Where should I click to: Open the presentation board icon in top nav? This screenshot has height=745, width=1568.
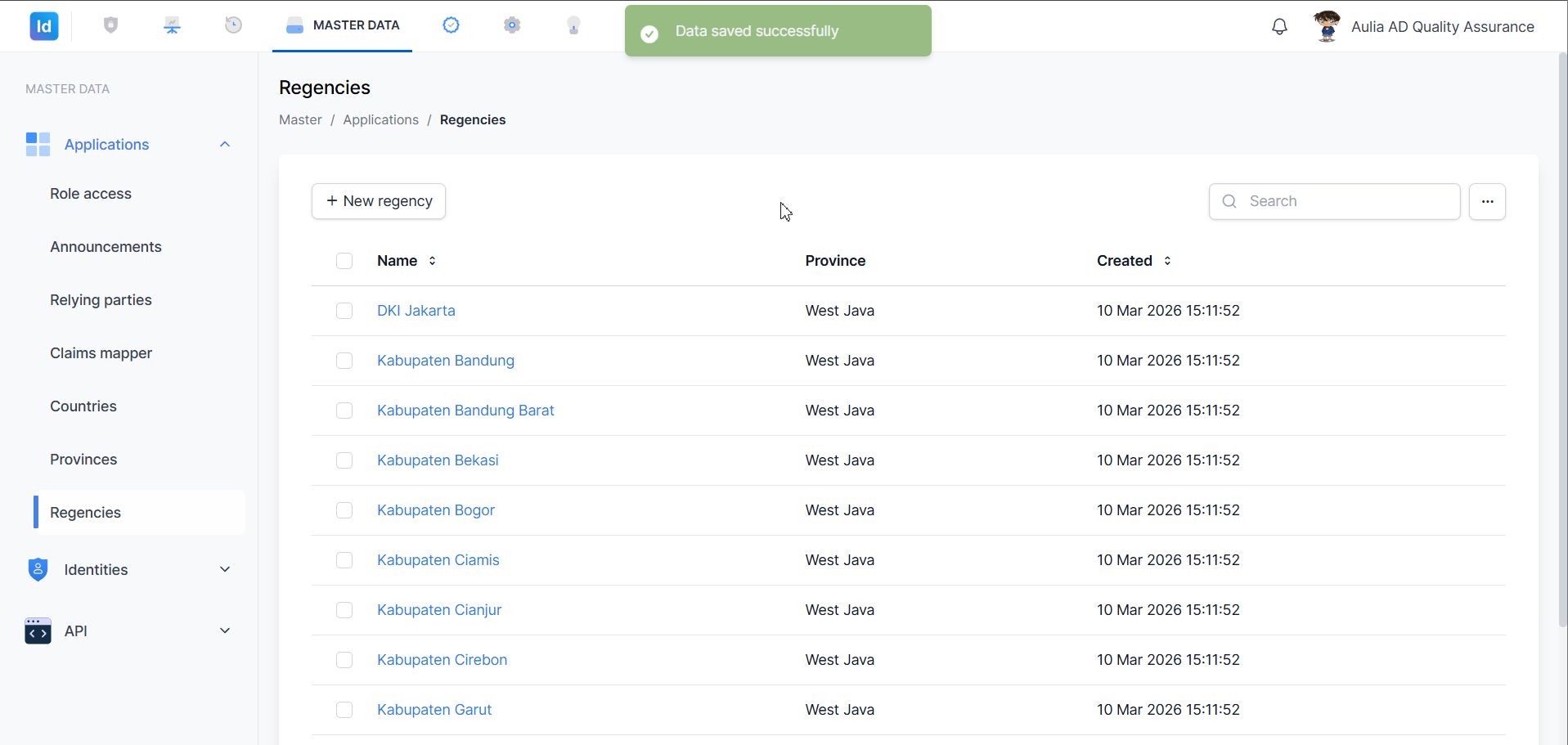pos(172,25)
